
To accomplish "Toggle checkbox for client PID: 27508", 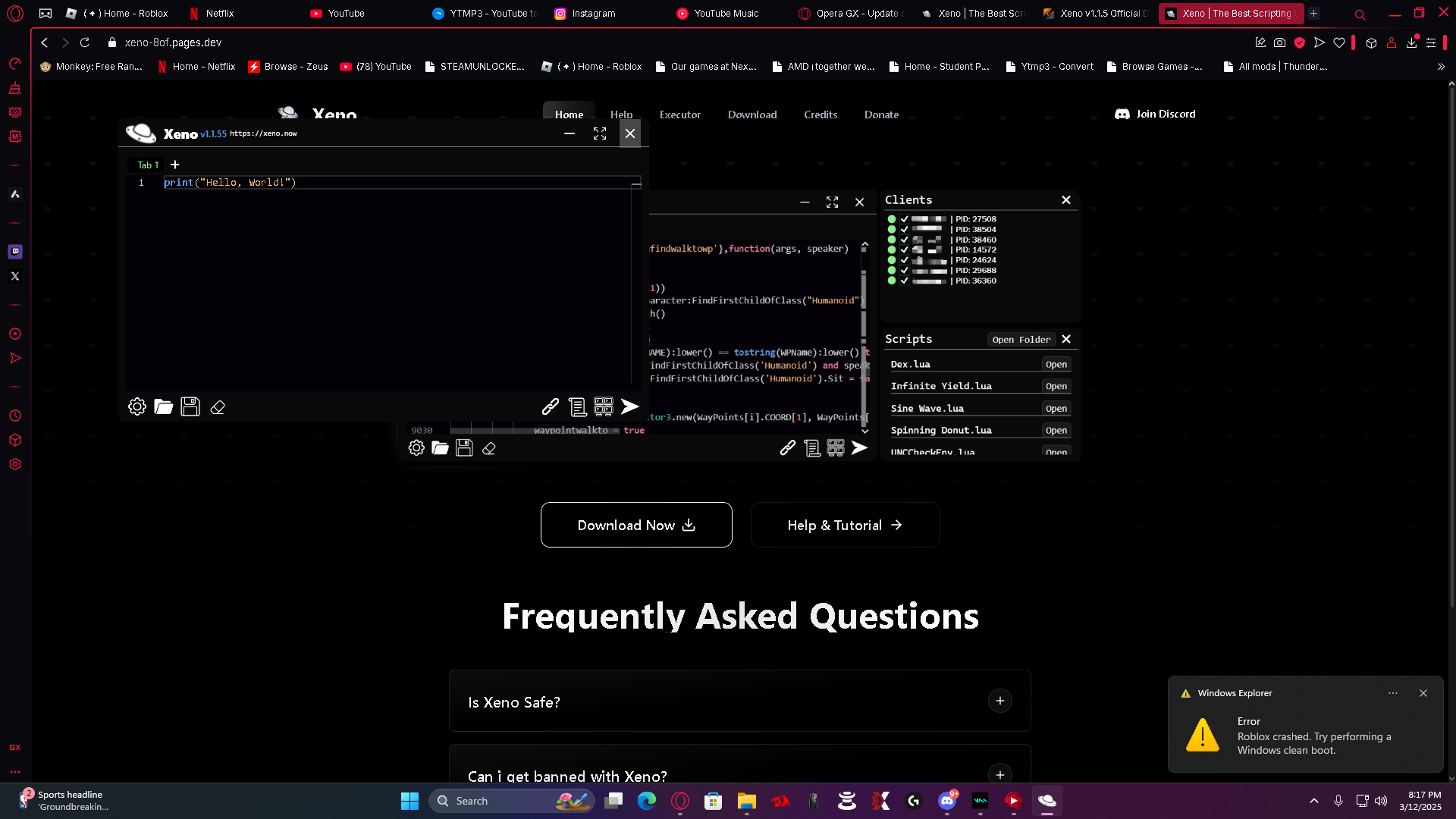I will (904, 219).
